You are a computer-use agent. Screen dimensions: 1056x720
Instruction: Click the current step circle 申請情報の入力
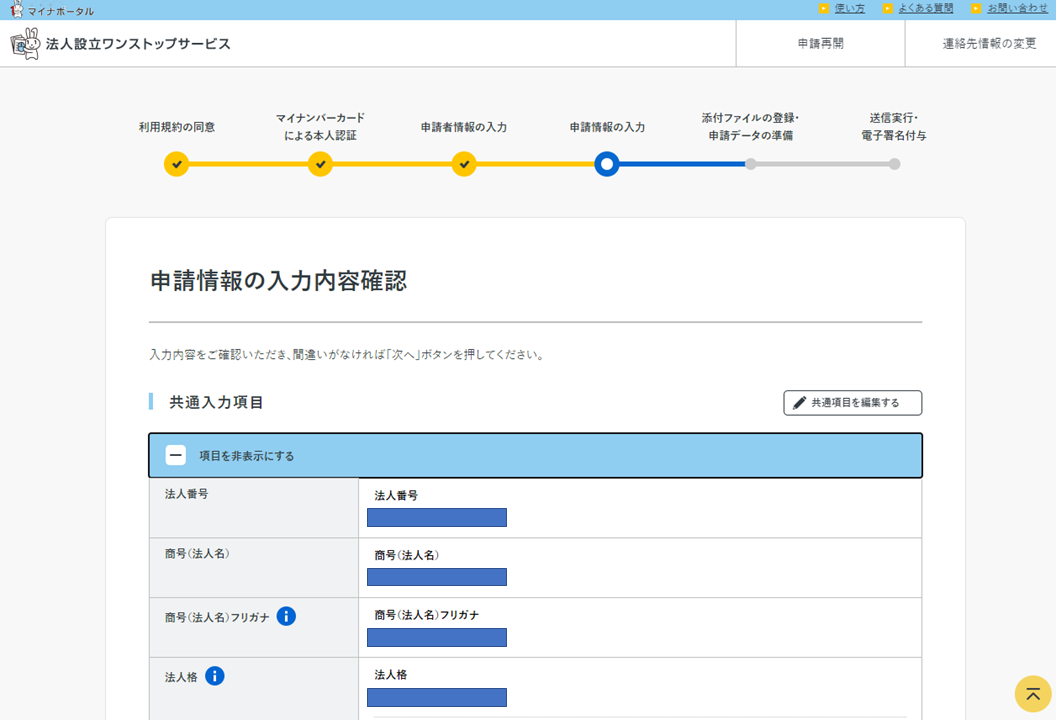pyautogui.click(x=607, y=164)
